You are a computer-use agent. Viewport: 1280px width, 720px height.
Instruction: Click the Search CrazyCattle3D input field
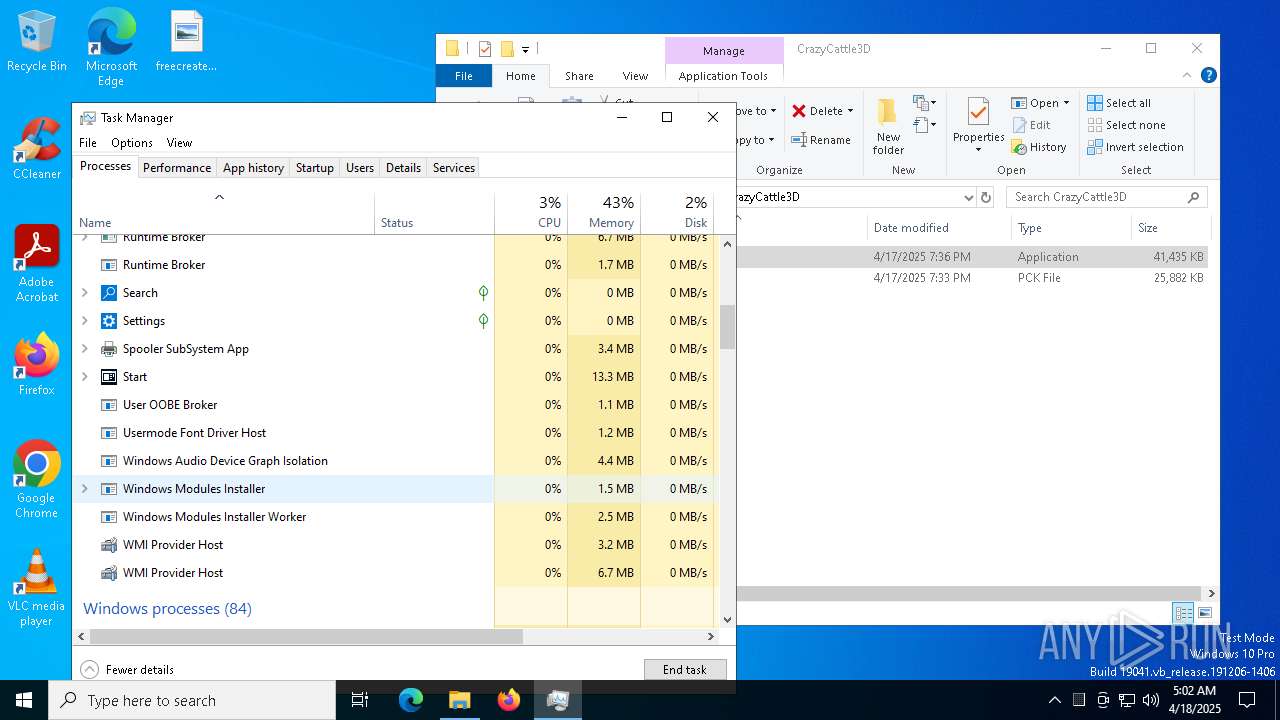pos(1096,197)
